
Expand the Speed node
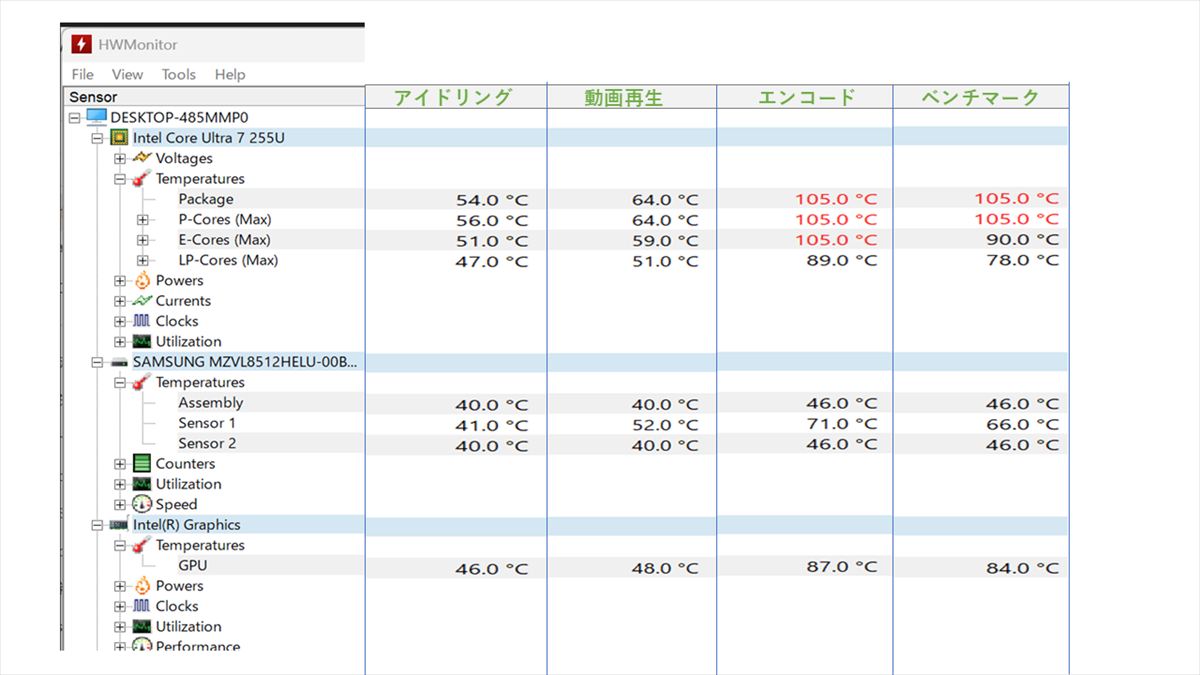tap(120, 505)
